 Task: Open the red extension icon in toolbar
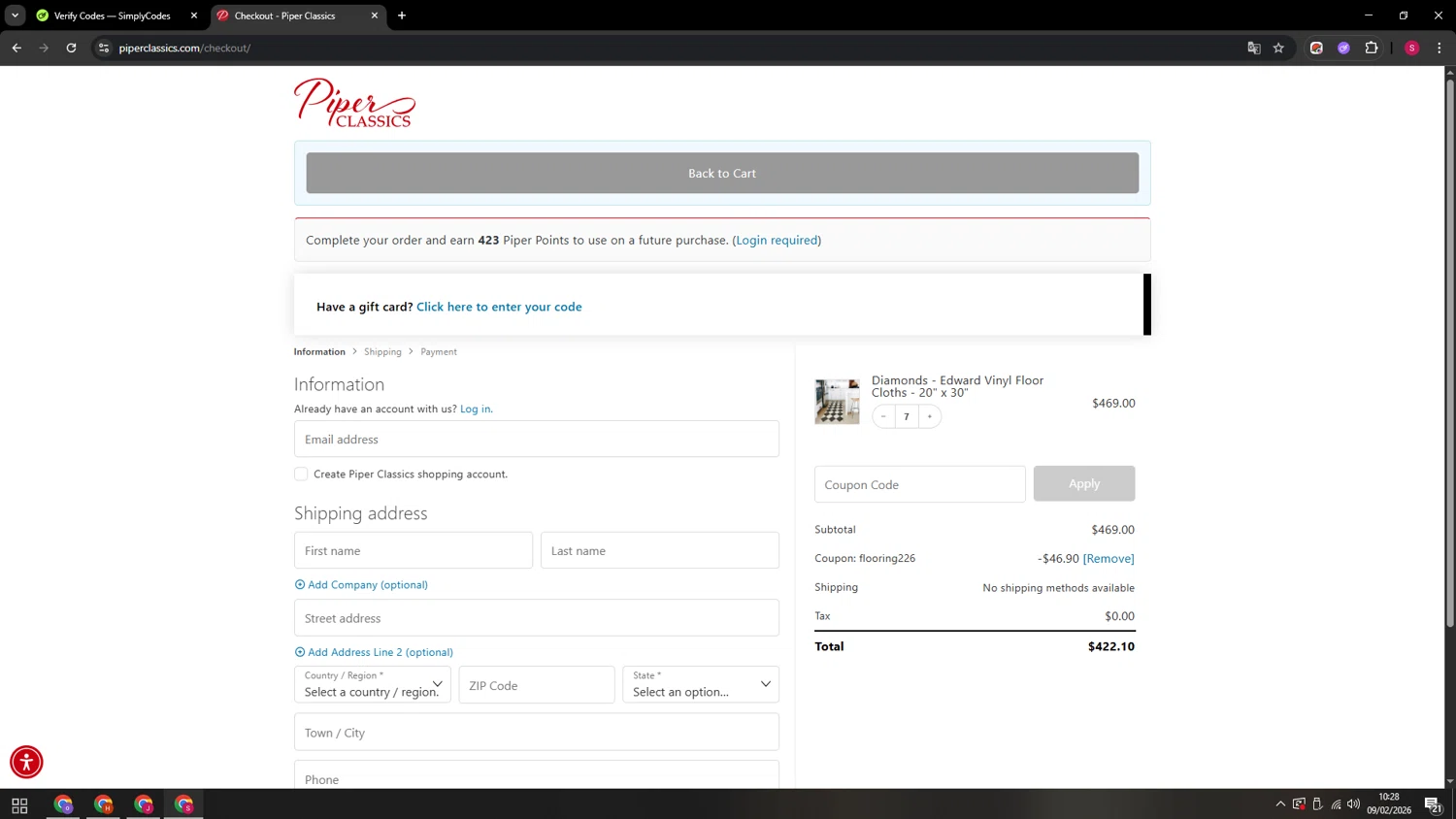(1316, 48)
